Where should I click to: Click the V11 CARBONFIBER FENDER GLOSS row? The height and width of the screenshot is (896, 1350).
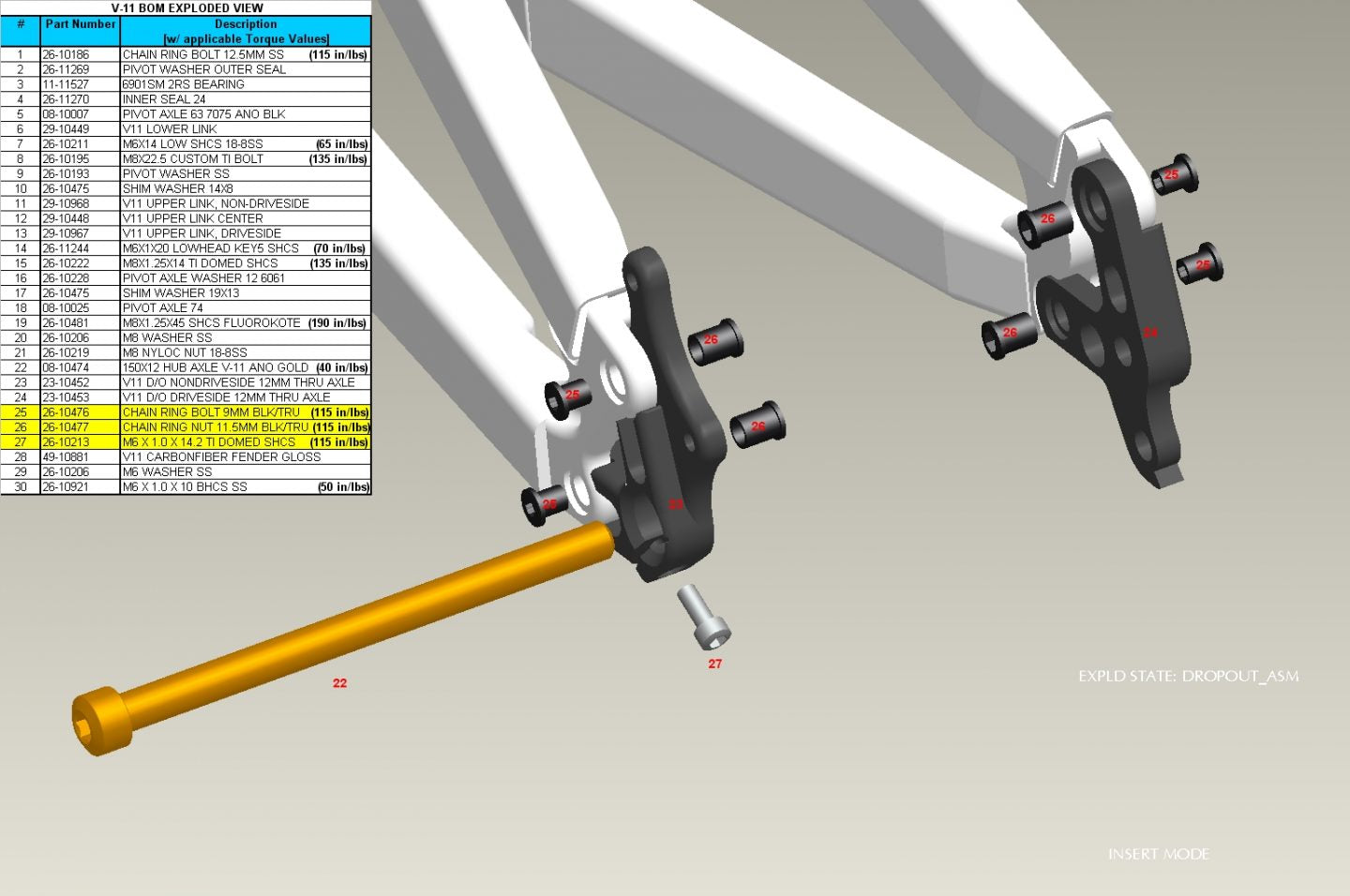pyautogui.click(x=221, y=457)
